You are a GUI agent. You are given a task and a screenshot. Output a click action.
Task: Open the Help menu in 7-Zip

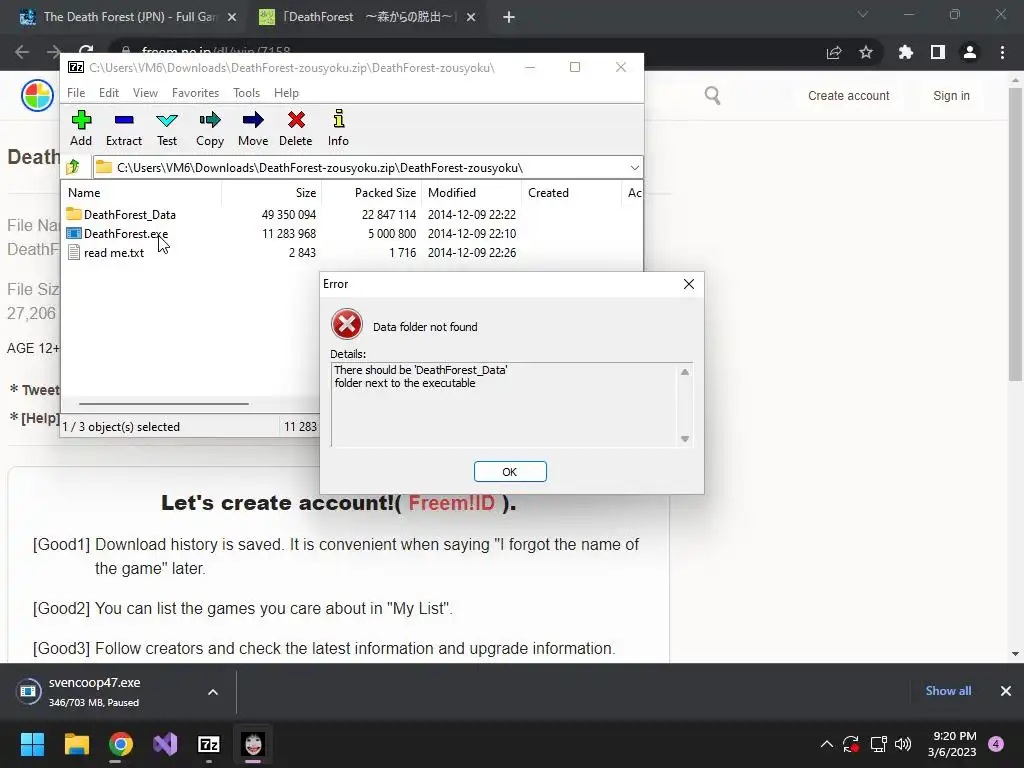click(286, 93)
